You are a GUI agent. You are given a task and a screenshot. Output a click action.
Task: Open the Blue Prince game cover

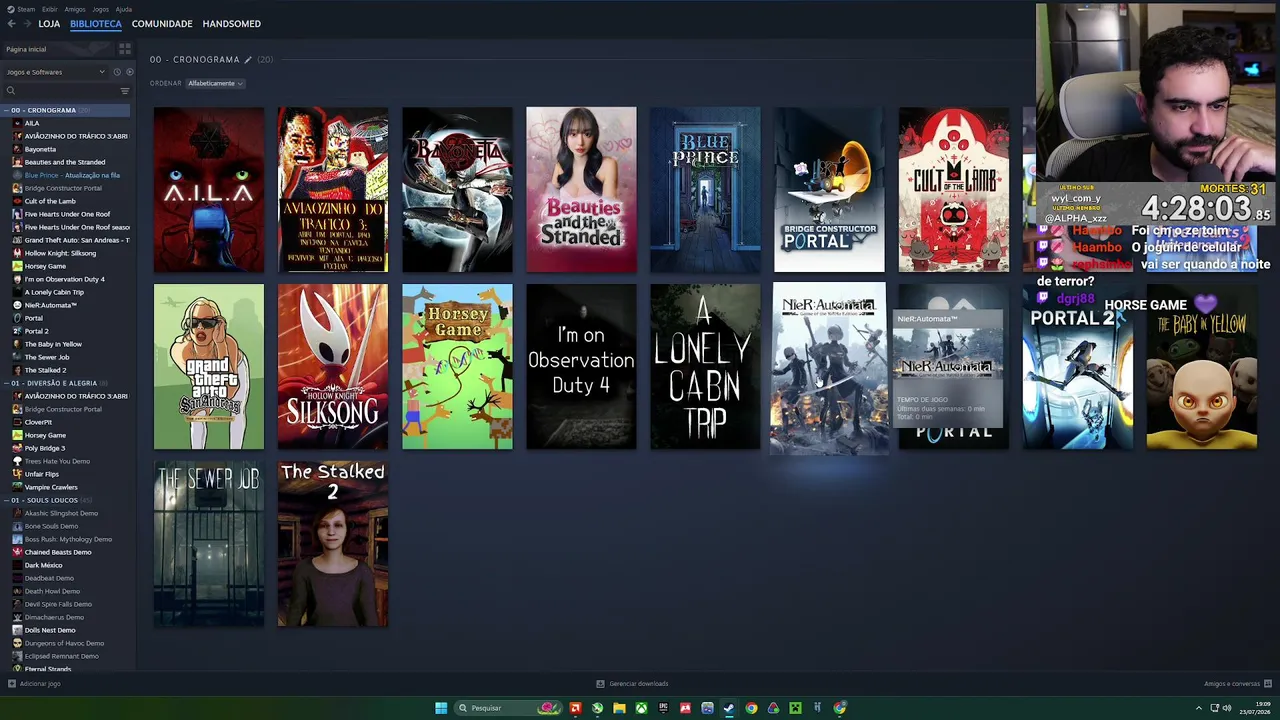(x=705, y=189)
